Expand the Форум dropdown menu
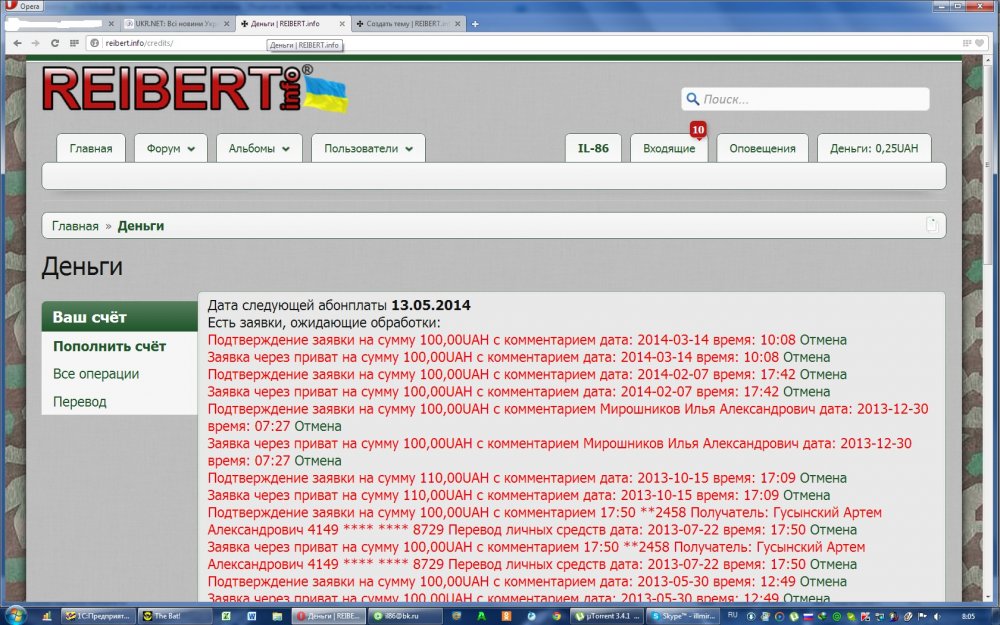 (x=170, y=148)
